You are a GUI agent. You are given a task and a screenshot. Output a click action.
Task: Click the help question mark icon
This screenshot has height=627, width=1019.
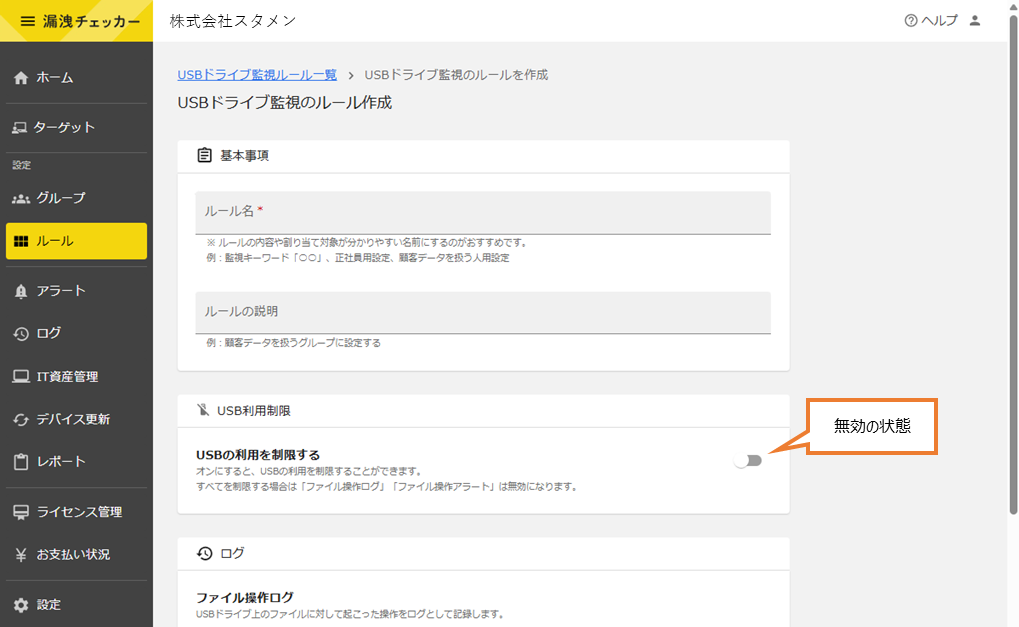coord(910,21)
